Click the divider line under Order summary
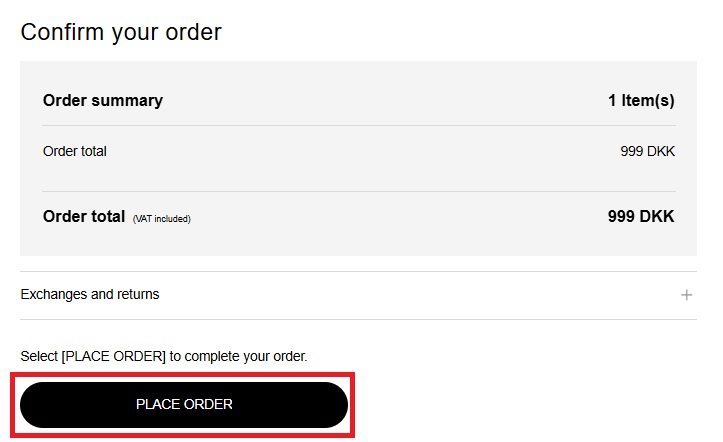This screenshot has width=723, height=442. (359, 125)
